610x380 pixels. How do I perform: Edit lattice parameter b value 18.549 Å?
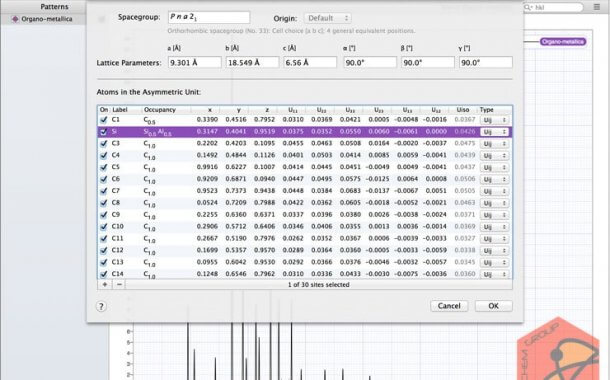coord(252,63)
